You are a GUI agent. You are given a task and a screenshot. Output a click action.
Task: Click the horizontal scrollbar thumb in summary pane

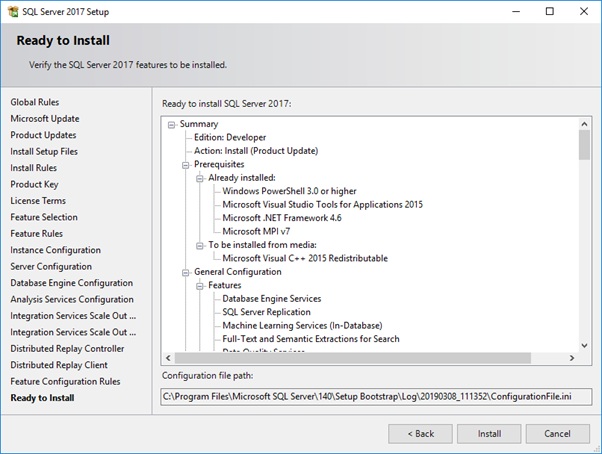pos(353,358)
